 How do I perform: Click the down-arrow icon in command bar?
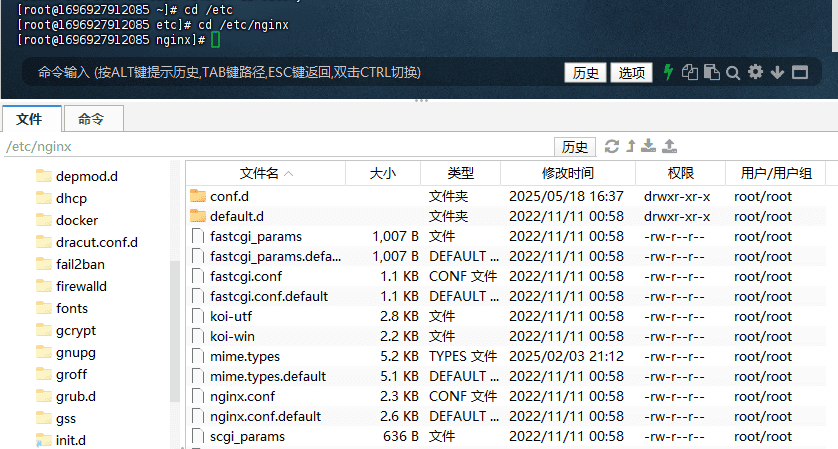coord(777,72)
